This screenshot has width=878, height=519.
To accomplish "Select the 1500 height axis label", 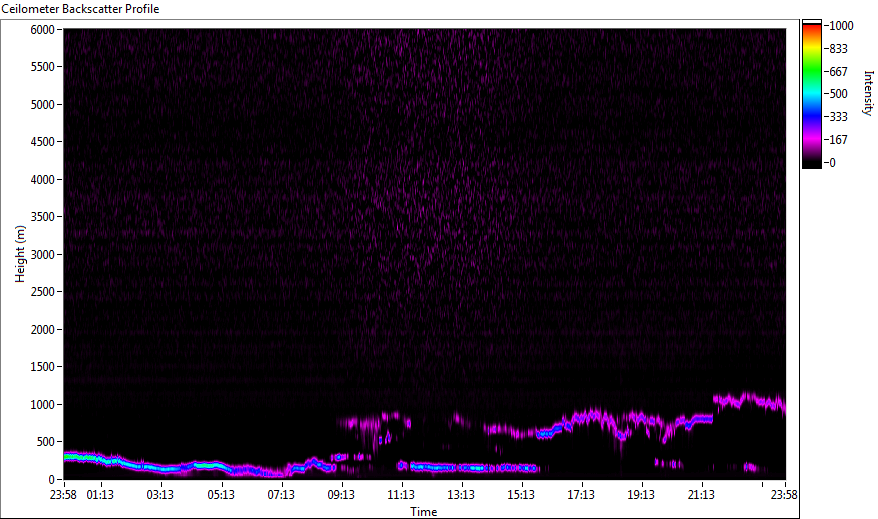I will (x=43, y=367).
